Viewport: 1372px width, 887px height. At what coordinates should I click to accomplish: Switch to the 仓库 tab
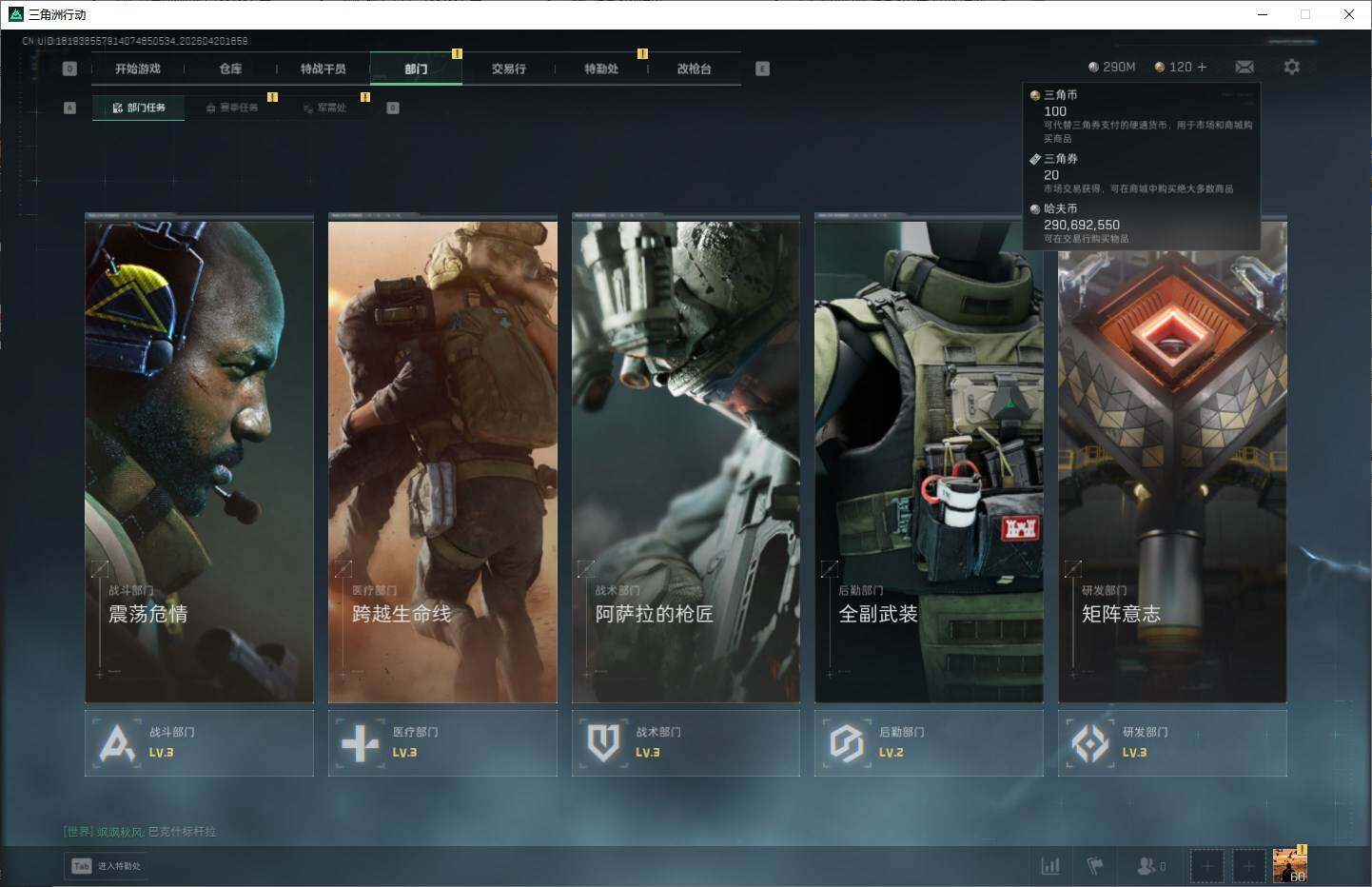230,69
